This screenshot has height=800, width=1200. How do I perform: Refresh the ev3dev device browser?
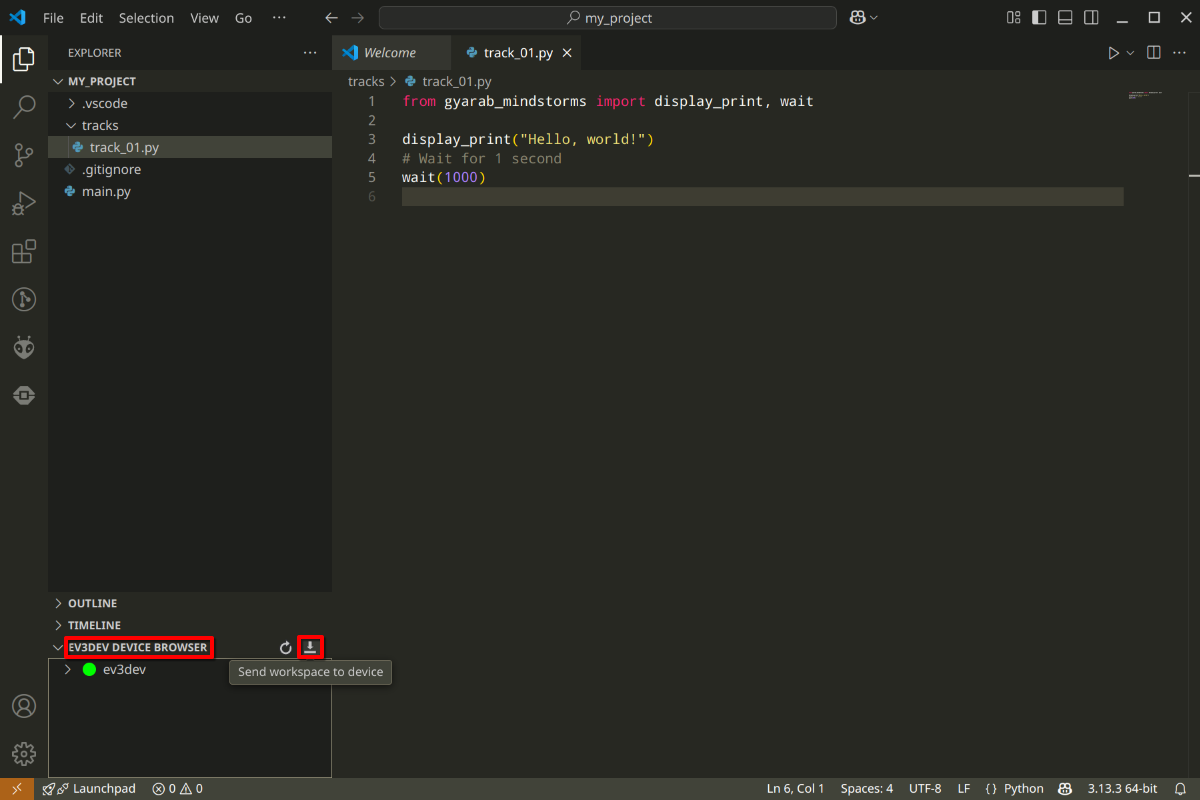point(286,648)
